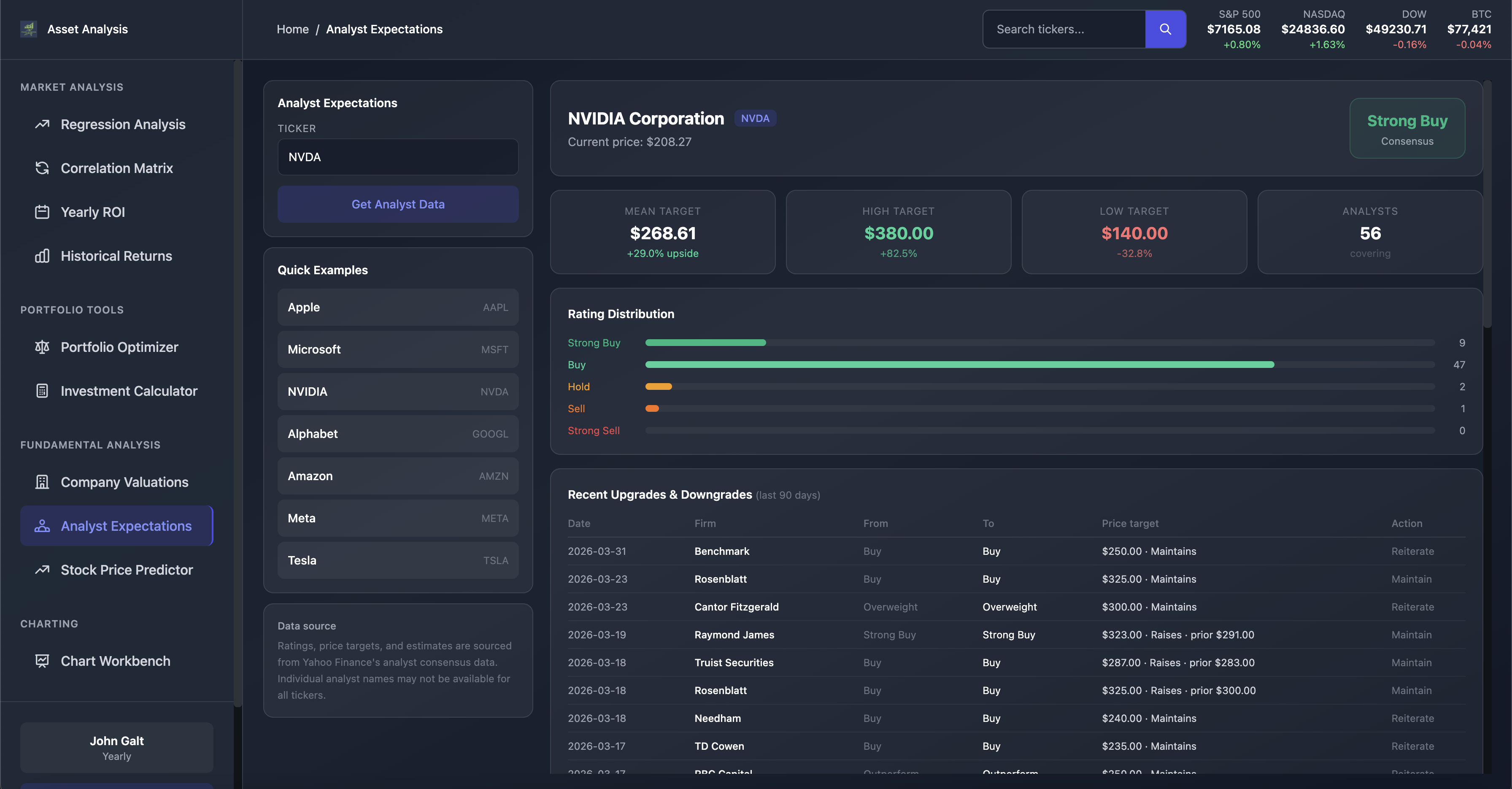
Task: Click the S&P 500 index quote
Action: click(x=1234, y=30)
